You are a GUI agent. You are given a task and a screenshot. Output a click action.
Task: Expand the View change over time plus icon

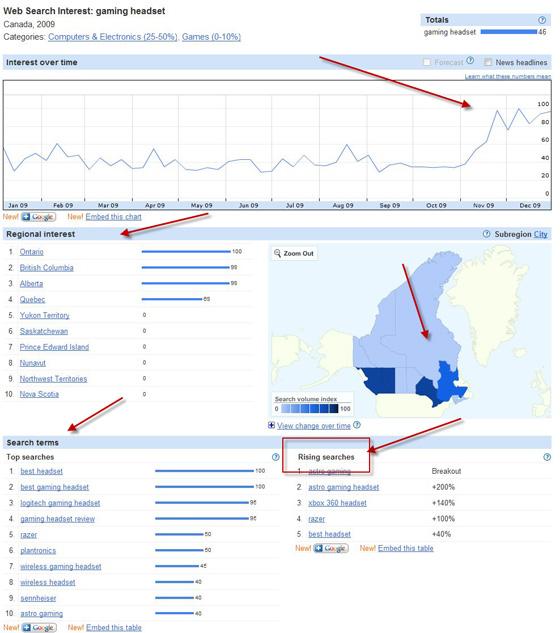pos(271,425)
